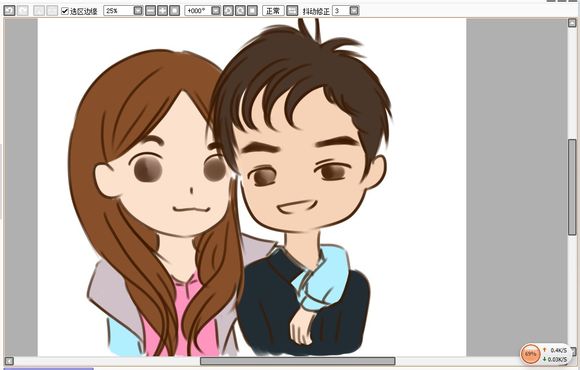Click the Redo arrow icon
The image size is (580, 370).
(23, 10)
